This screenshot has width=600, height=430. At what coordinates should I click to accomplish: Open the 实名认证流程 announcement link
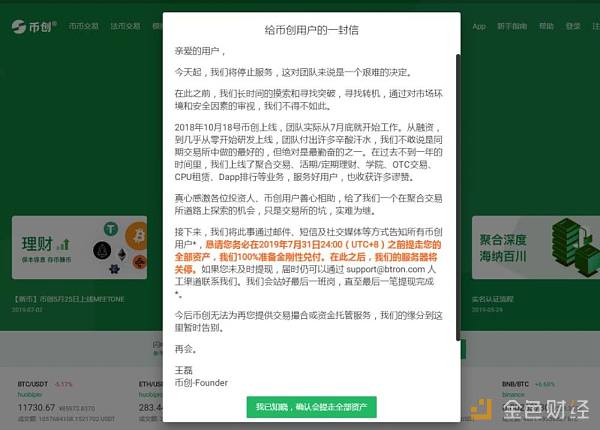[492, 299]
